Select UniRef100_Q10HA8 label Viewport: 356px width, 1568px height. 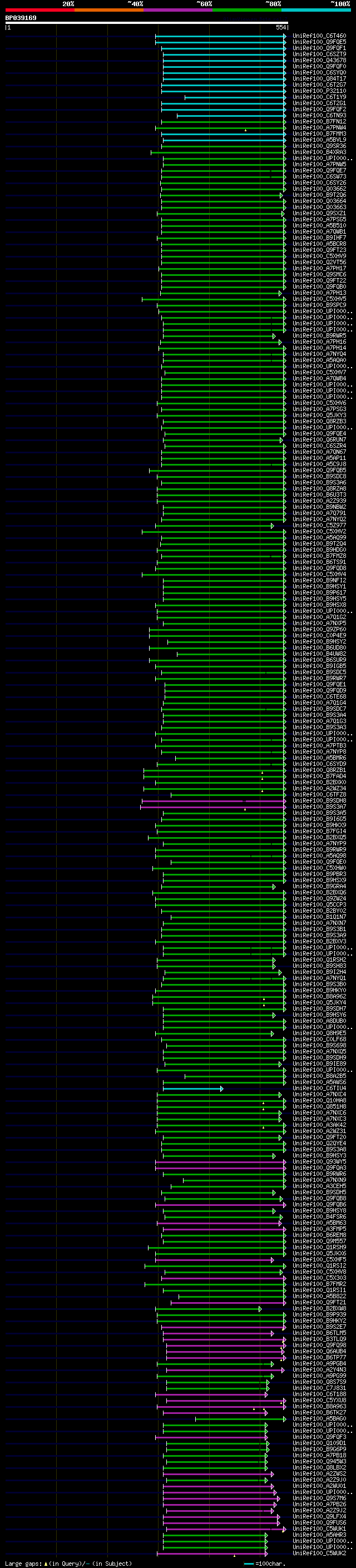tap(319, 1101)
